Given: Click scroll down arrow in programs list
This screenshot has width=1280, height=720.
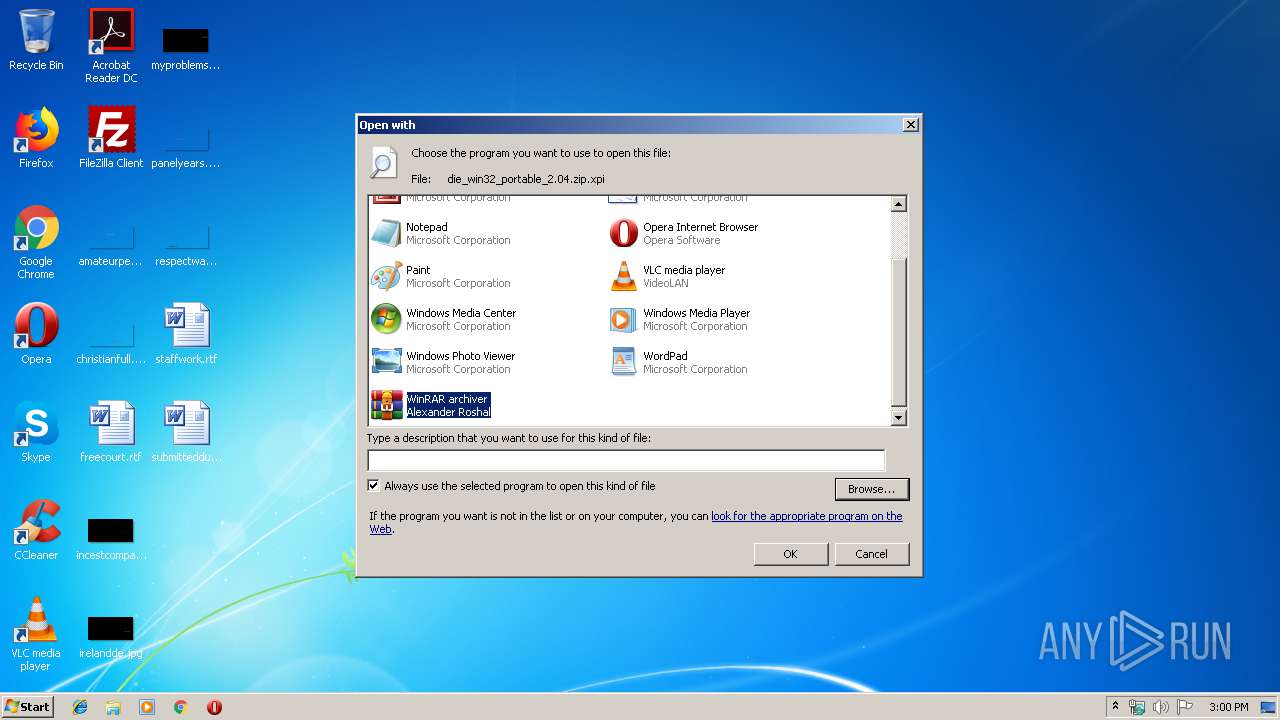Looking at the screenshot, I should [898, 418].
